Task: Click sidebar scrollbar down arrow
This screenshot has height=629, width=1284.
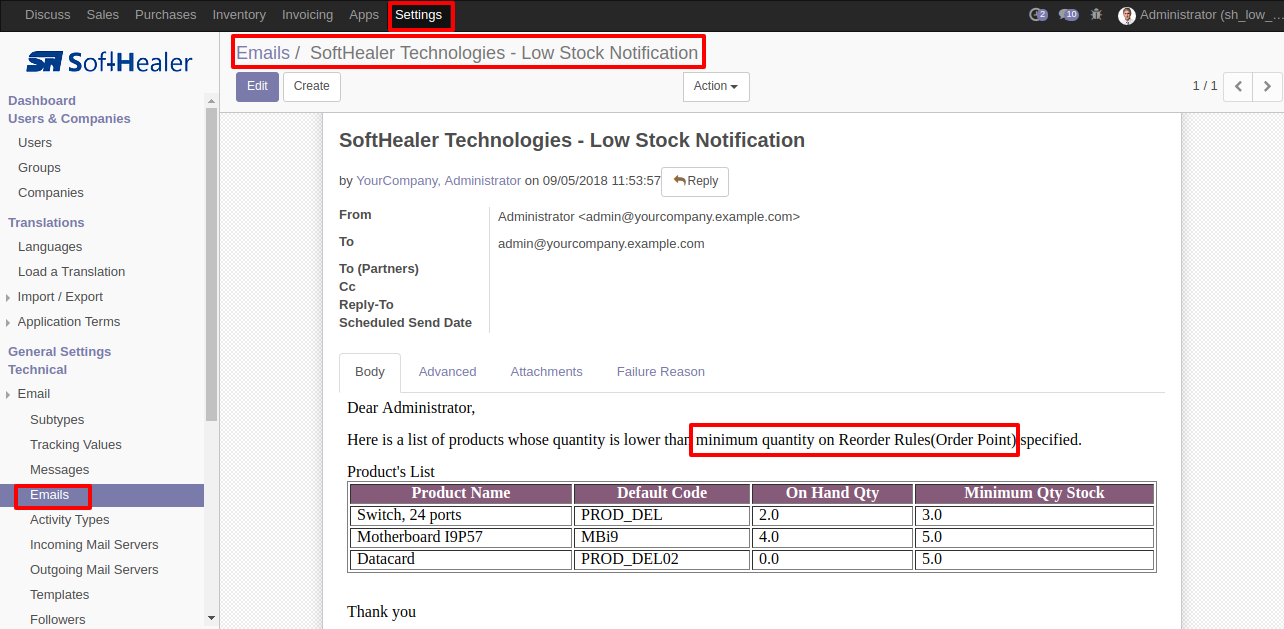Action: 211,618
